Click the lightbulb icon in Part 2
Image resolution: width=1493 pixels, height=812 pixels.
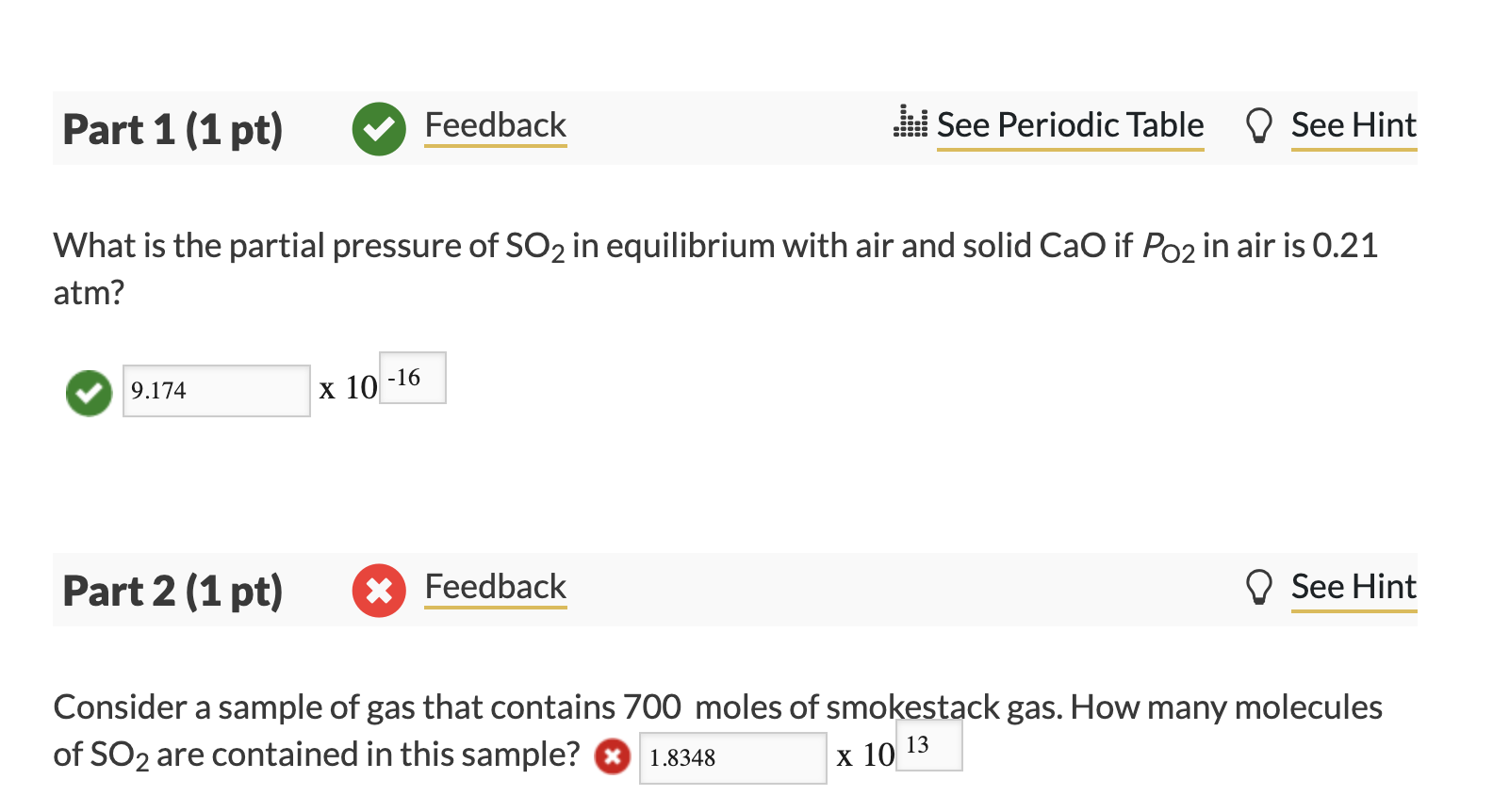(1258, 587)
